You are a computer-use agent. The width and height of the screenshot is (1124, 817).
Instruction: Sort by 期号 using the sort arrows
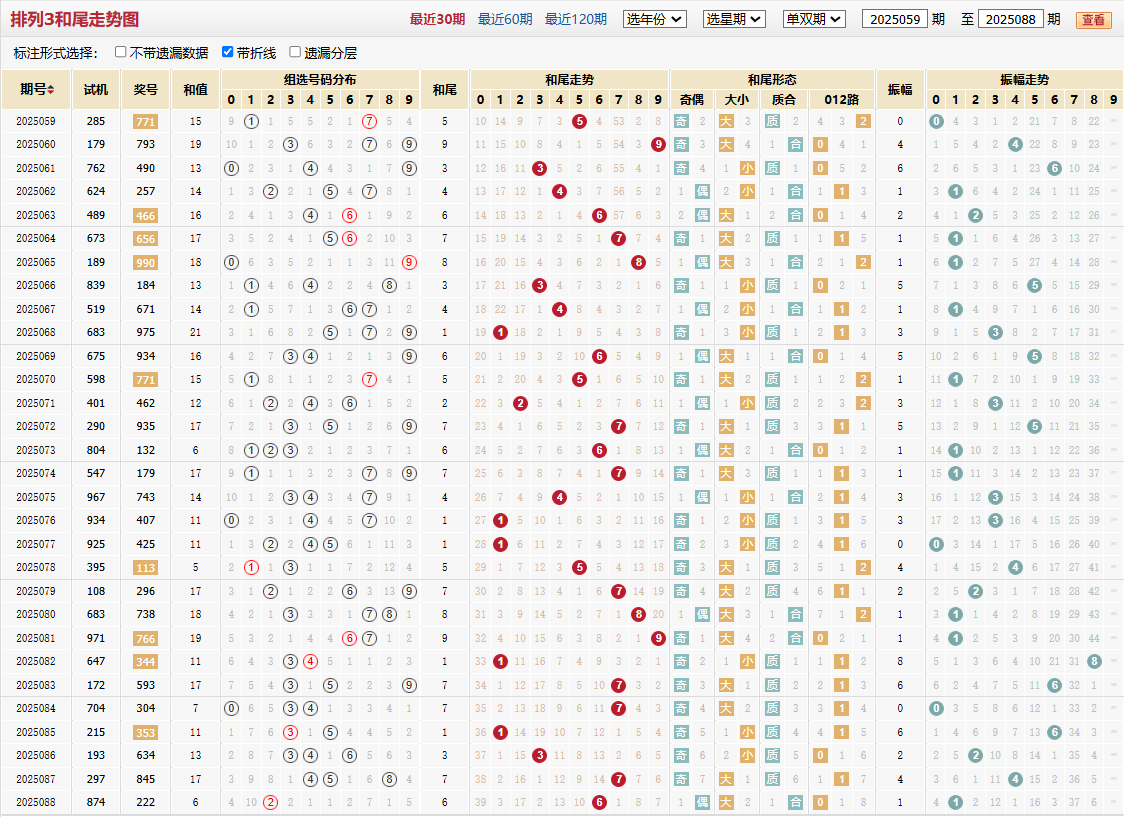click(x=51, y=90)
